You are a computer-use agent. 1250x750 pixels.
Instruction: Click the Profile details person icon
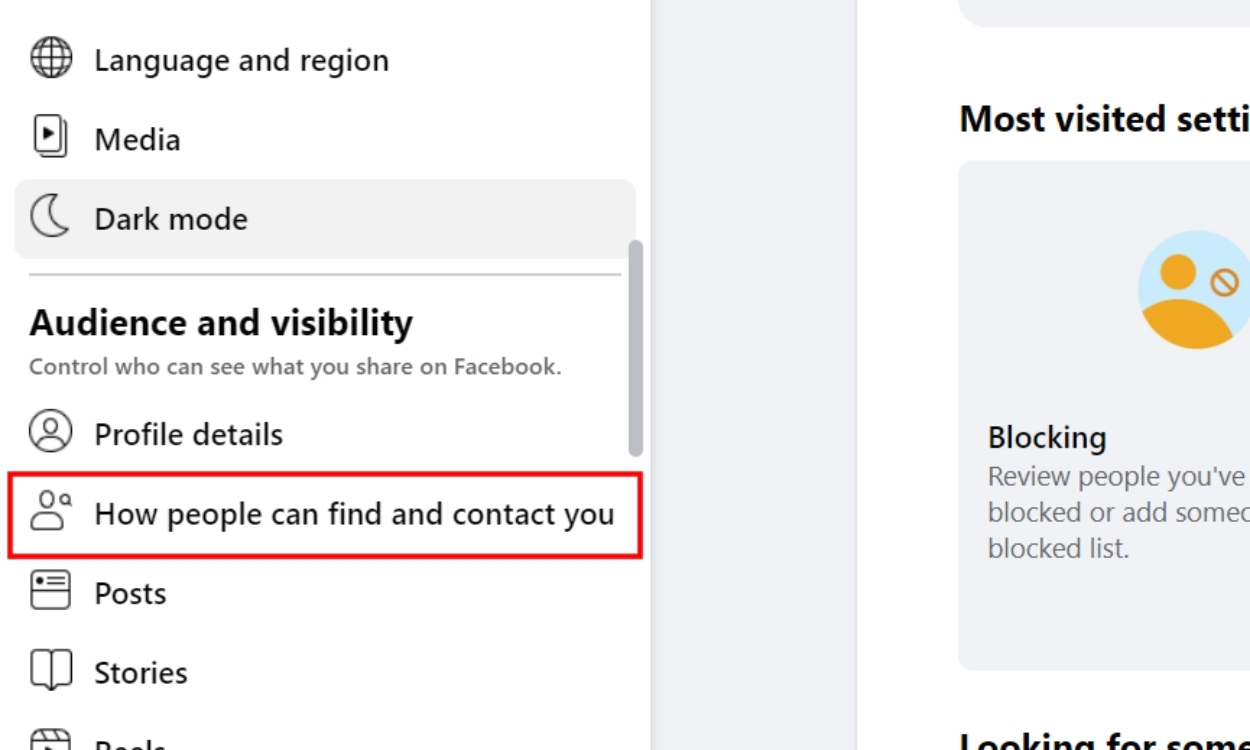pos(48,434)
